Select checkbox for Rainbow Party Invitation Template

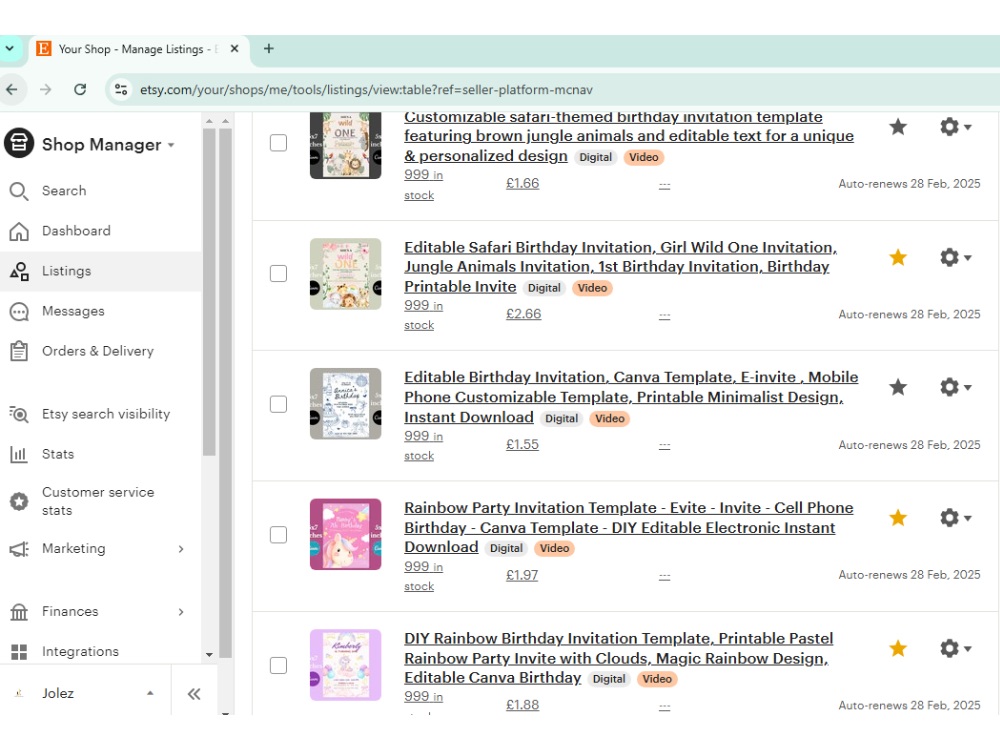pos(278,534)
